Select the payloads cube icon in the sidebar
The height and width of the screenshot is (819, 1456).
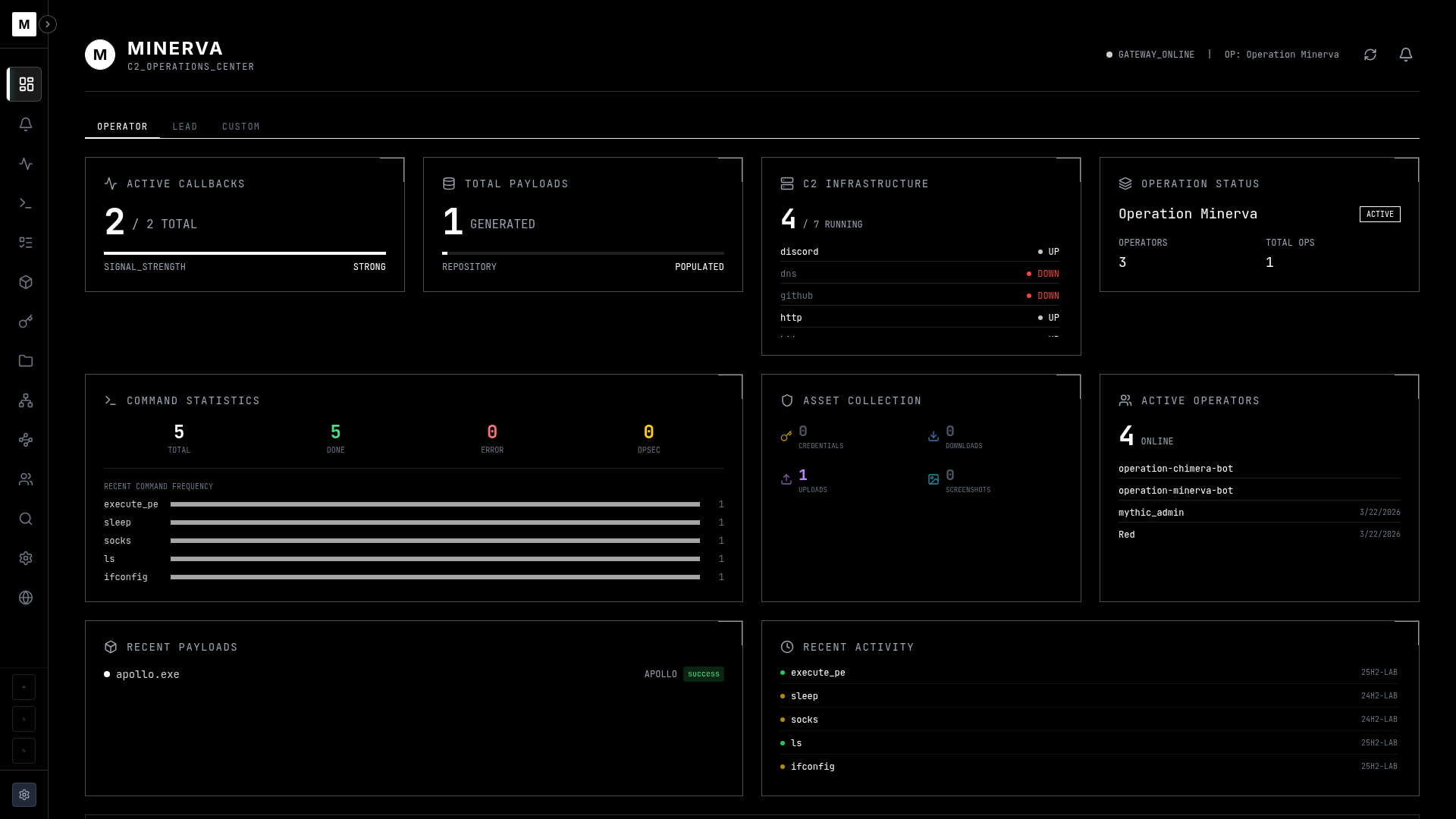[x=25, y=281]
